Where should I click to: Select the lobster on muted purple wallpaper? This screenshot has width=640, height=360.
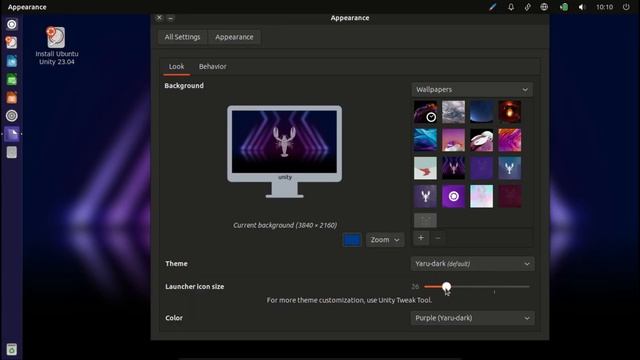[x=425, y=196]
